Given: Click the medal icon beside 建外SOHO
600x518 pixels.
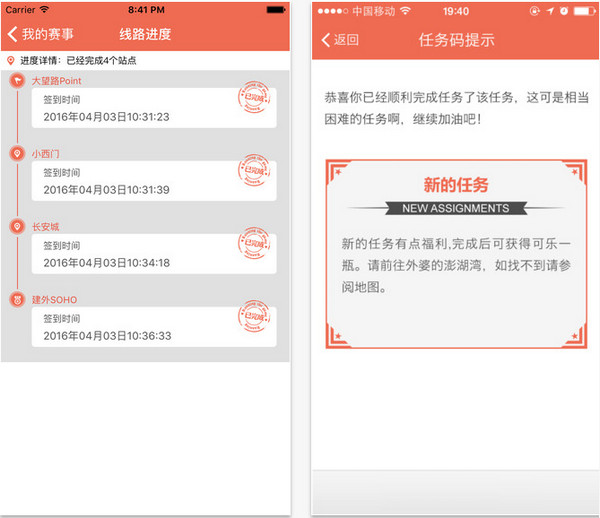Looking at the screenshot, I should point(17,299).
